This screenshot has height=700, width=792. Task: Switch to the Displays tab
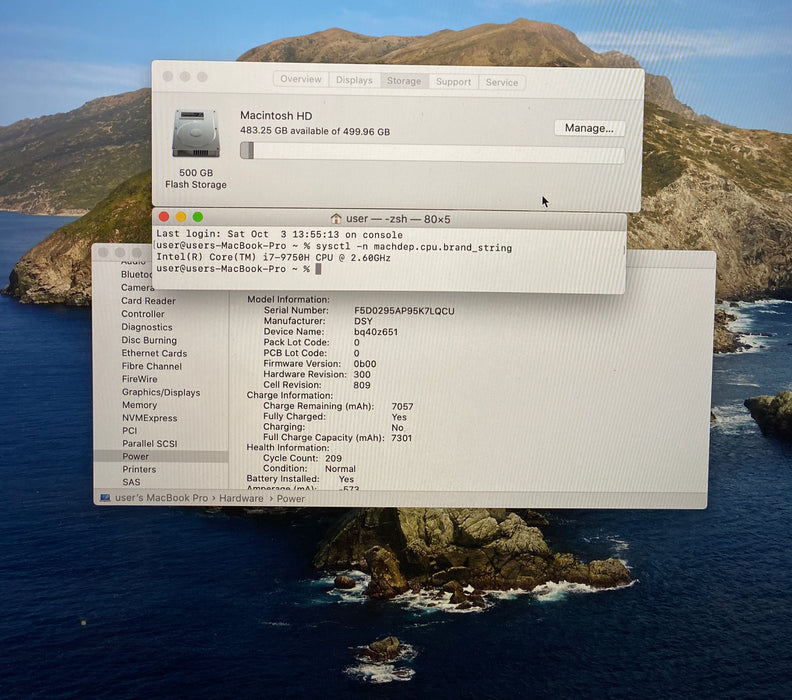coord(354,80)
